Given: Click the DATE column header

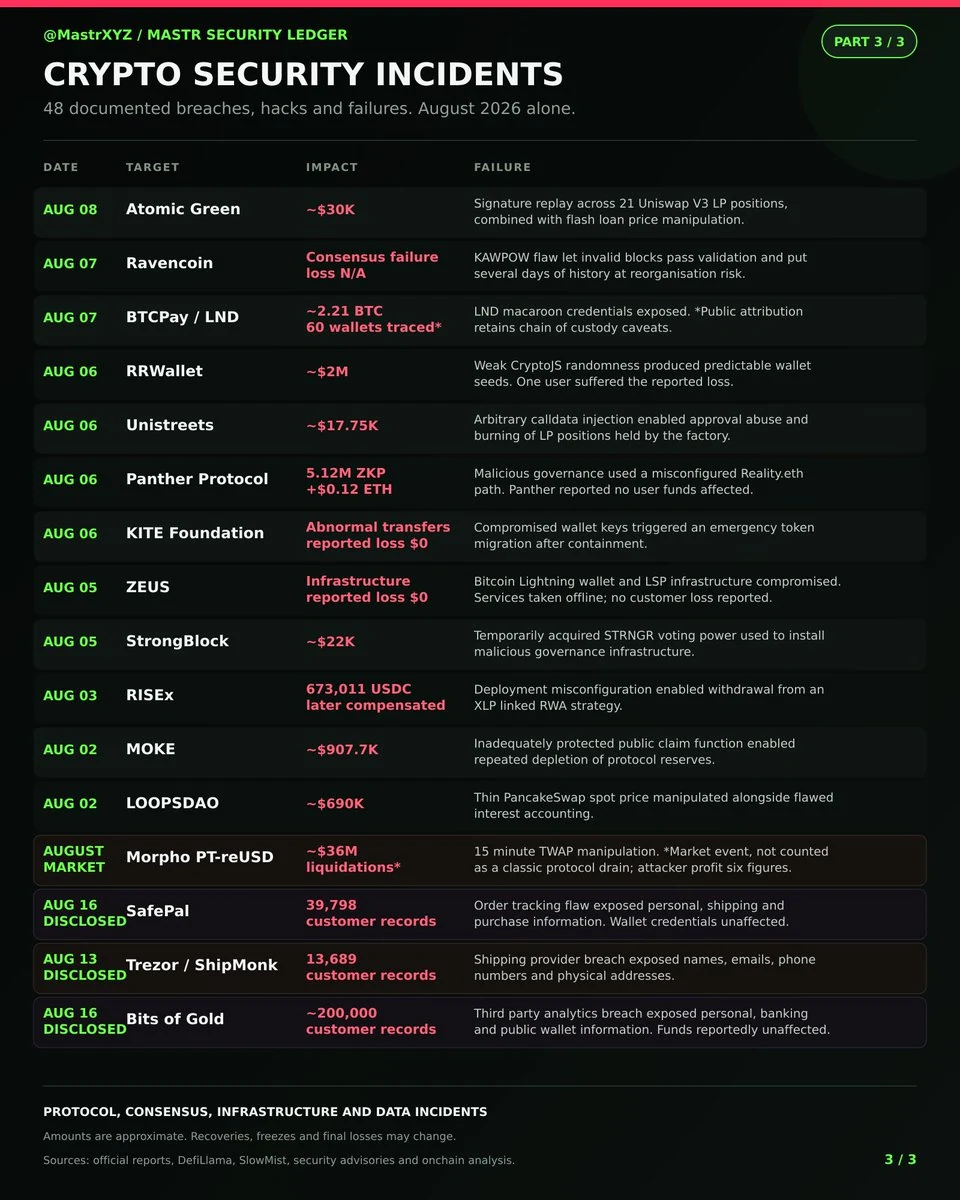Looking at the screenshot, I should pos(61,167).
